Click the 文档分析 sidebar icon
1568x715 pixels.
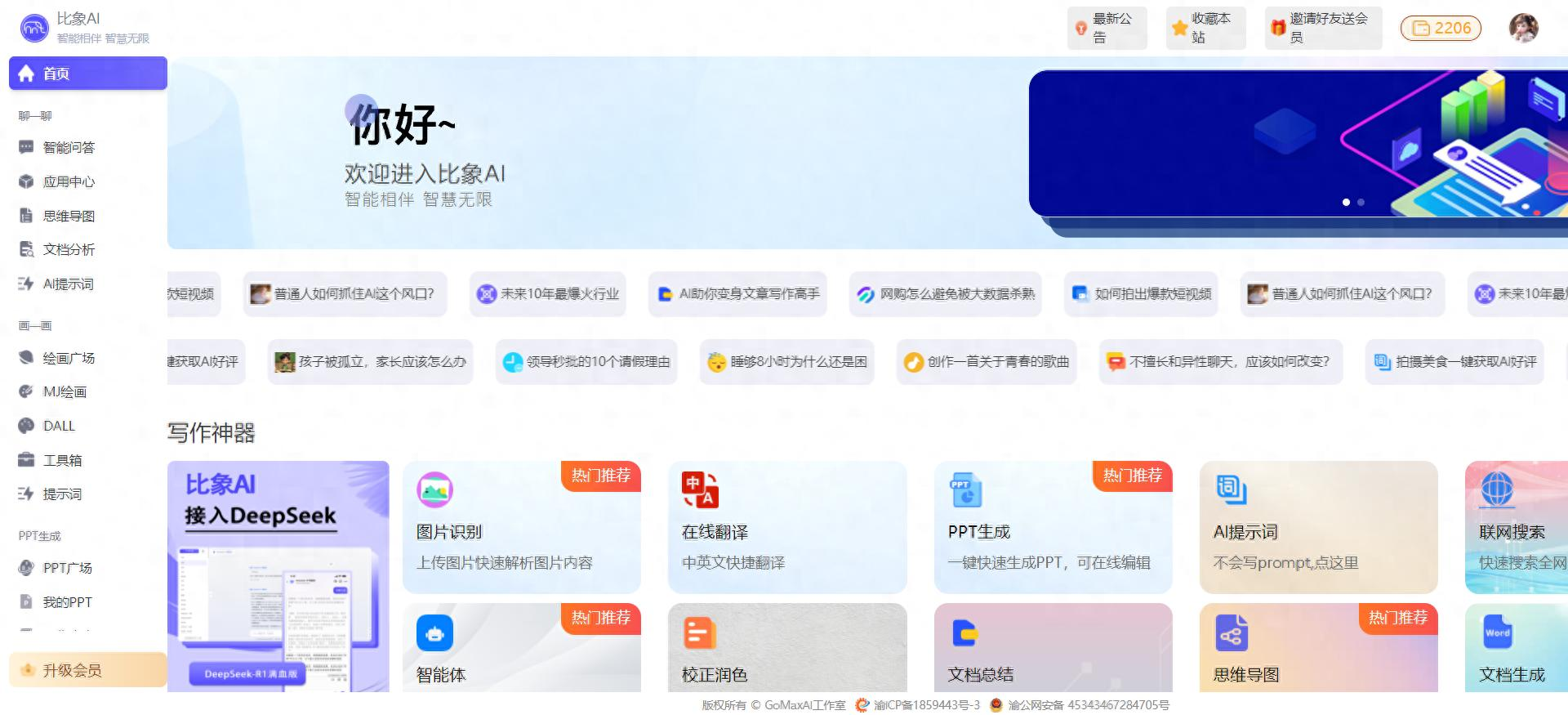26,249
